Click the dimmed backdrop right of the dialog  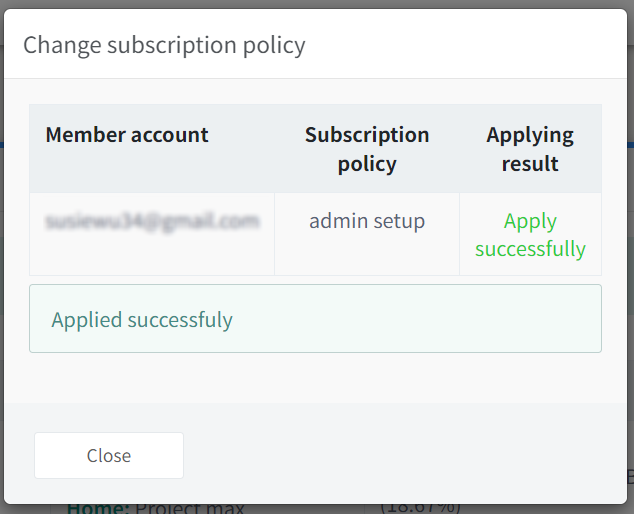click(x=631, y=259)
